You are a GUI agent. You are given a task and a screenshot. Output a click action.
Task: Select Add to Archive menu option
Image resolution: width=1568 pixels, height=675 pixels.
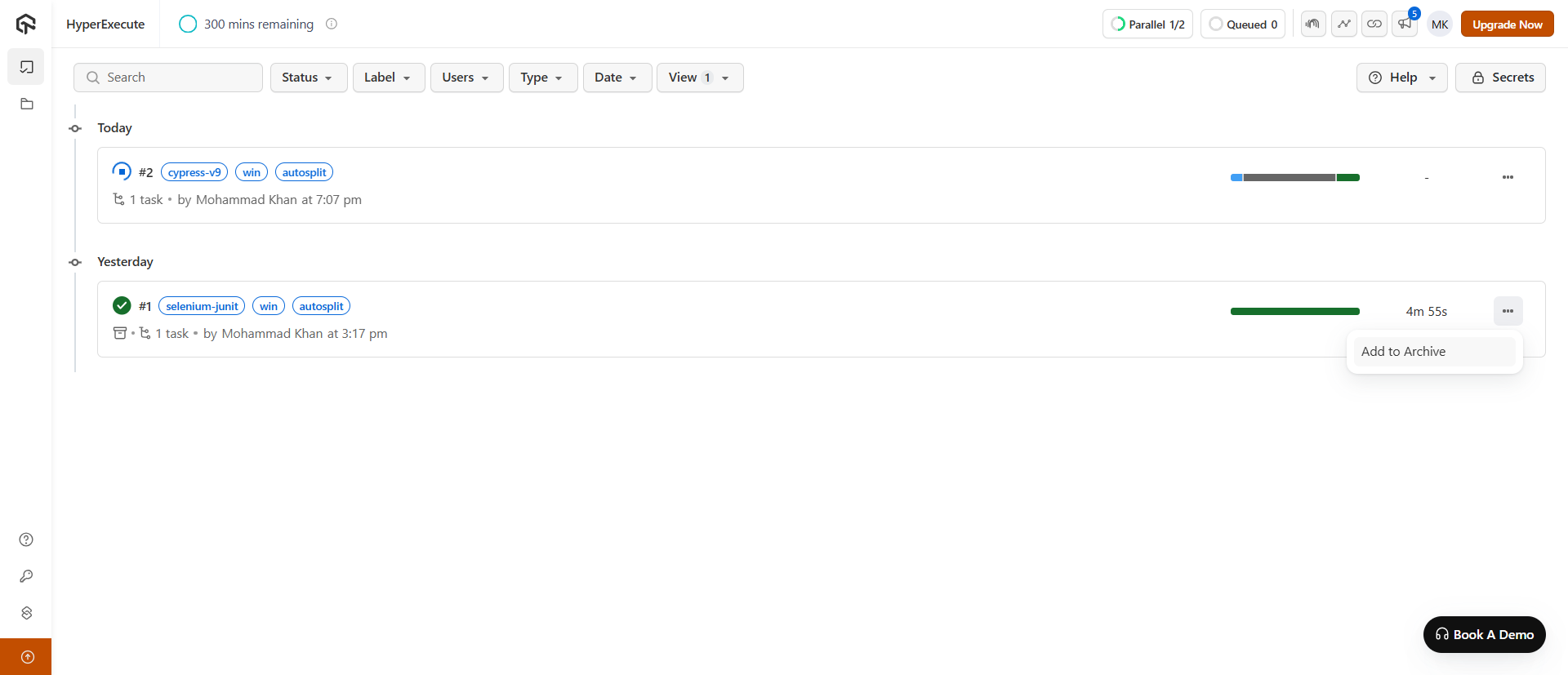(1434, 352)
